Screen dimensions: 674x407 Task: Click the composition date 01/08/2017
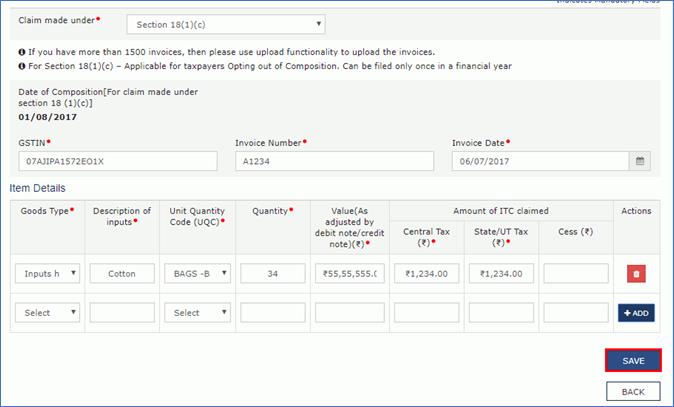47,117
